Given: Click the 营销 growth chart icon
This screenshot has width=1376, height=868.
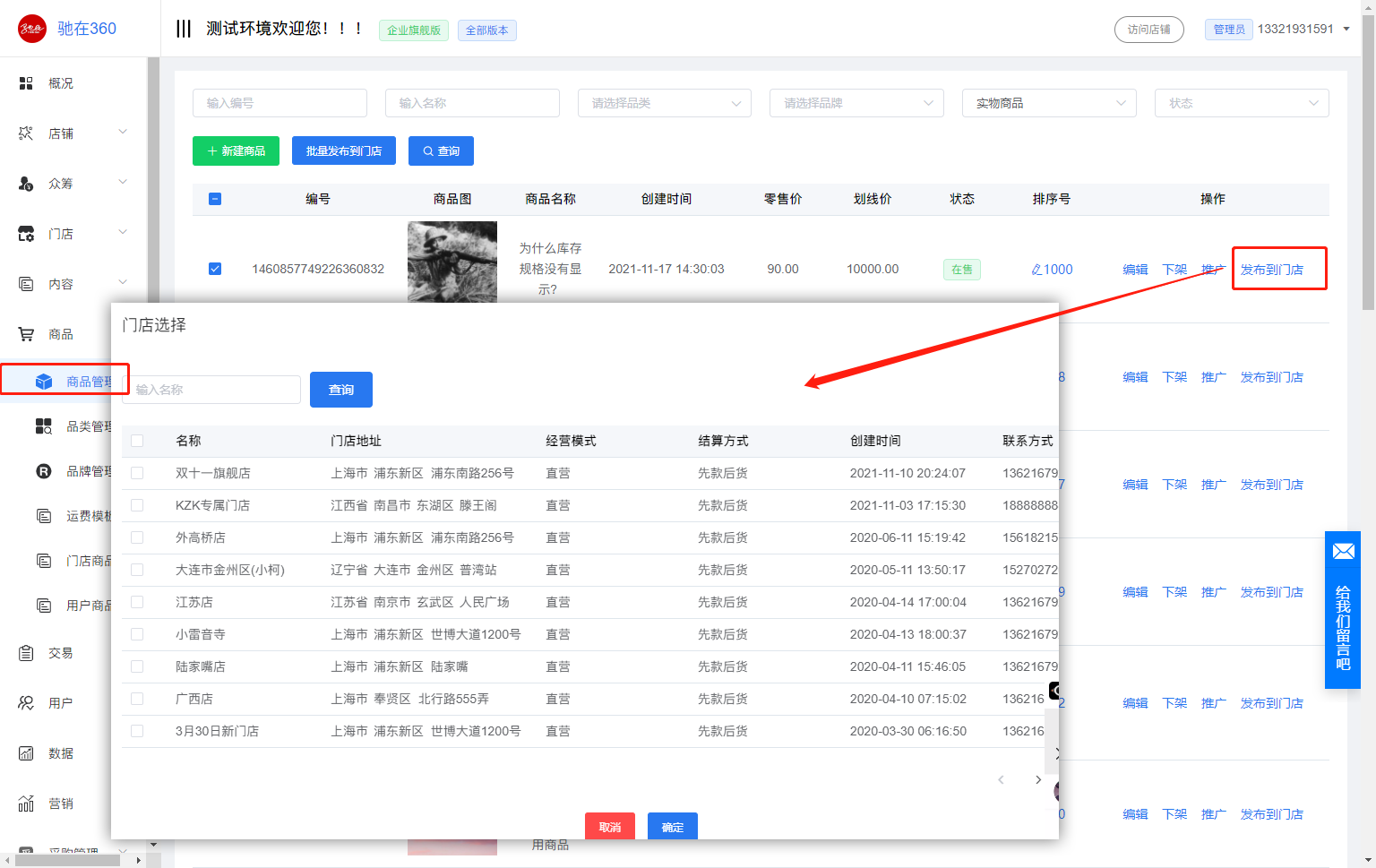Looking at the screenshot, I should coord(26,804).
